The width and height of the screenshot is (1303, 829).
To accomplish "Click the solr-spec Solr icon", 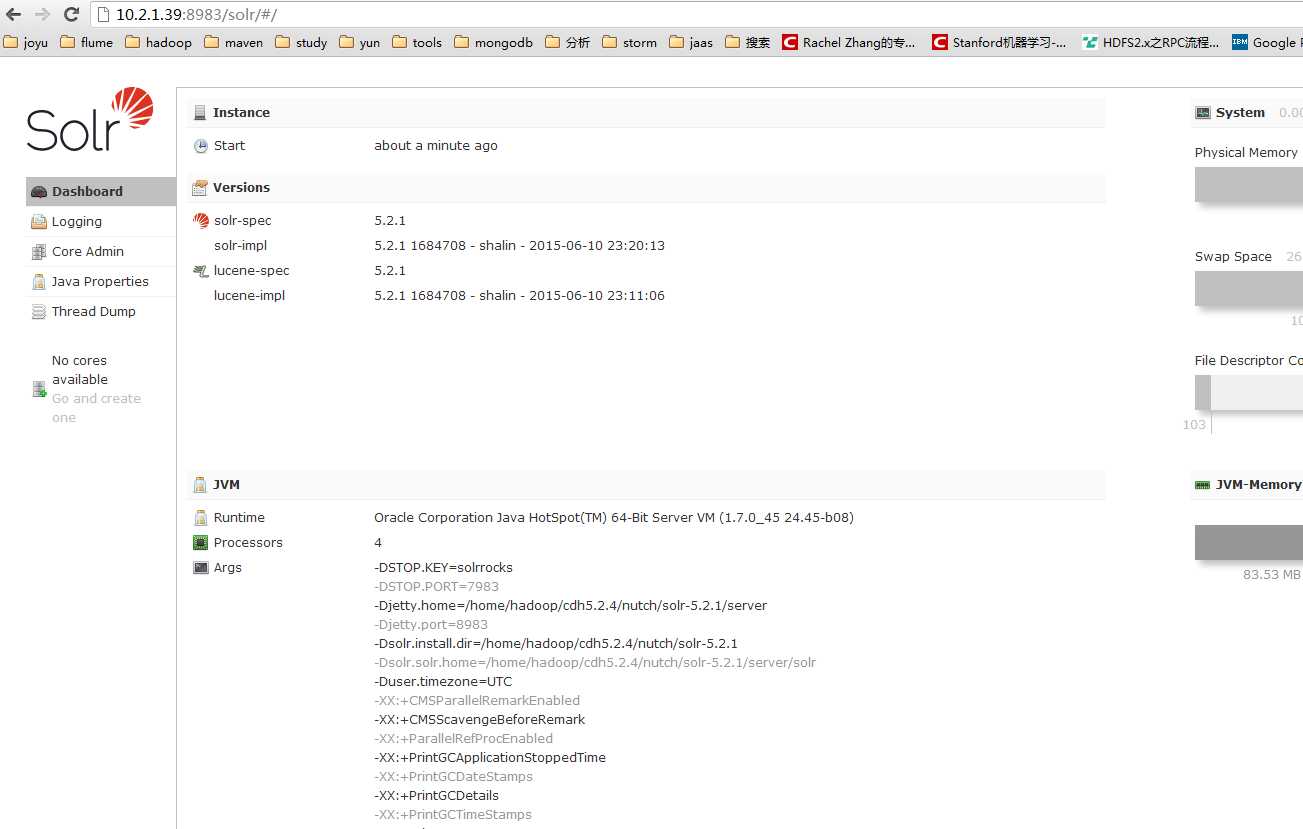I will [201, 220].
